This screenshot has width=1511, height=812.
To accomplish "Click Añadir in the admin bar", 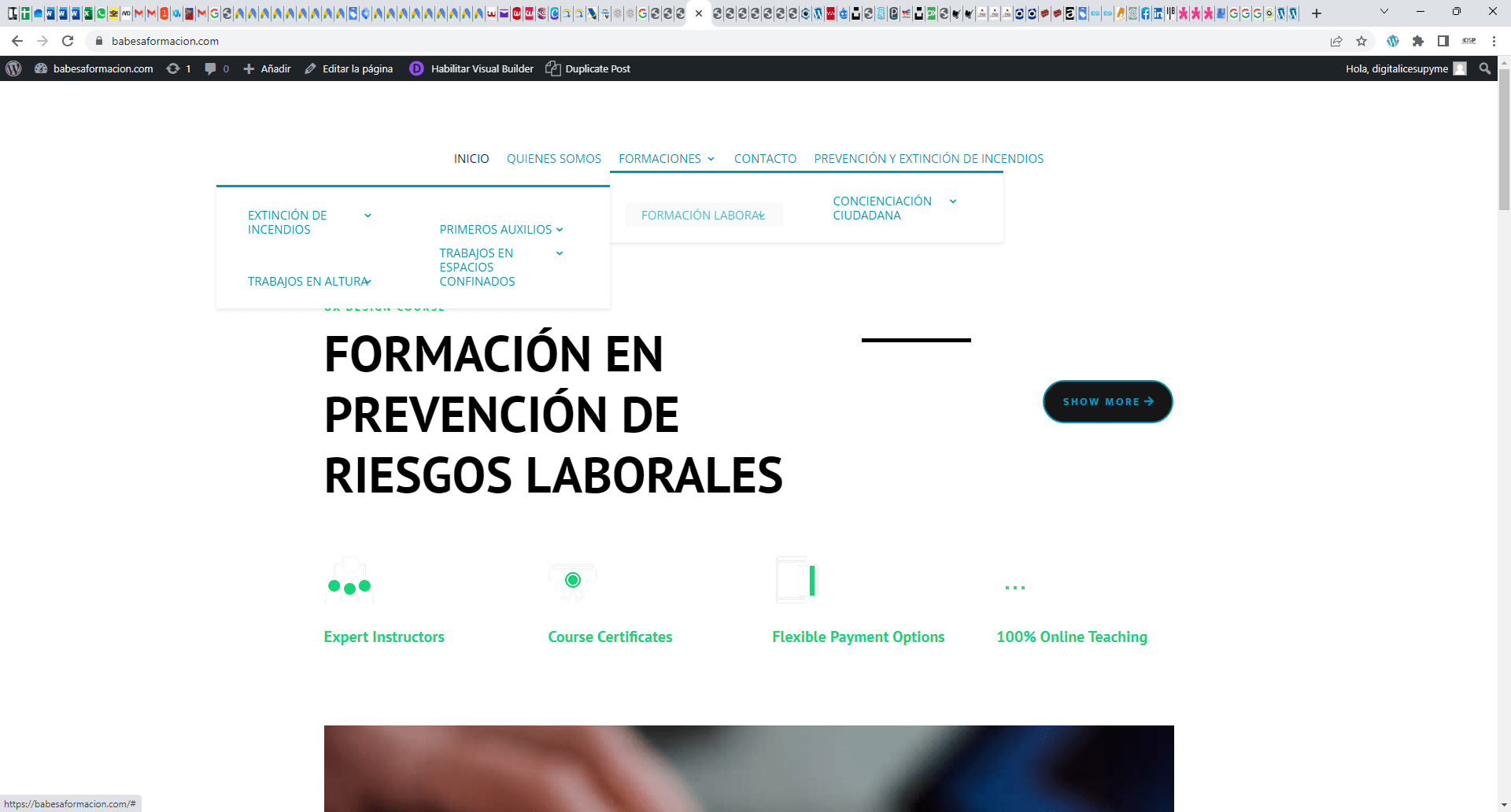I will pos(267,68).
